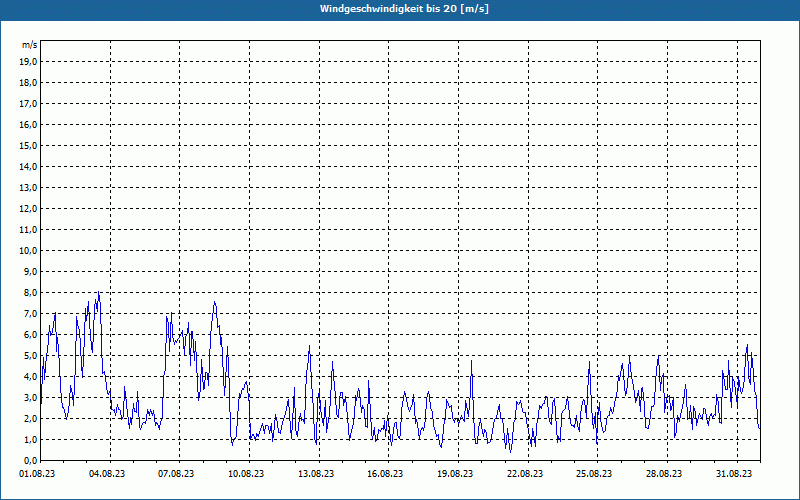
Task: Select the 2,0 y-axis value
Action: pos(30,418)
